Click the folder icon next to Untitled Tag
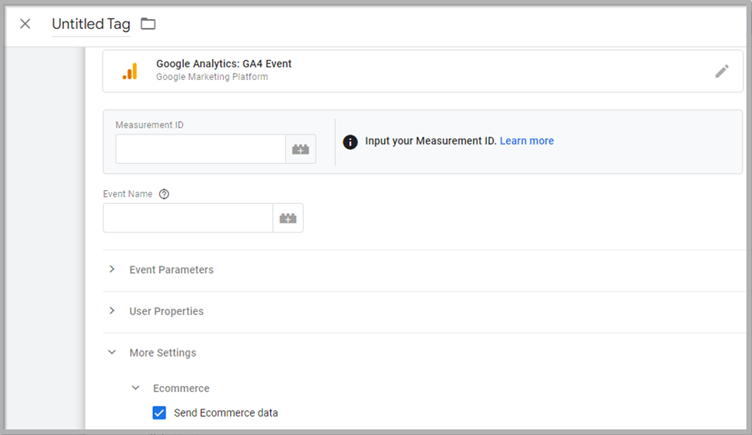The width and height of the screenshot is (752, 435). pyautogui.click(x=148, y=24)
